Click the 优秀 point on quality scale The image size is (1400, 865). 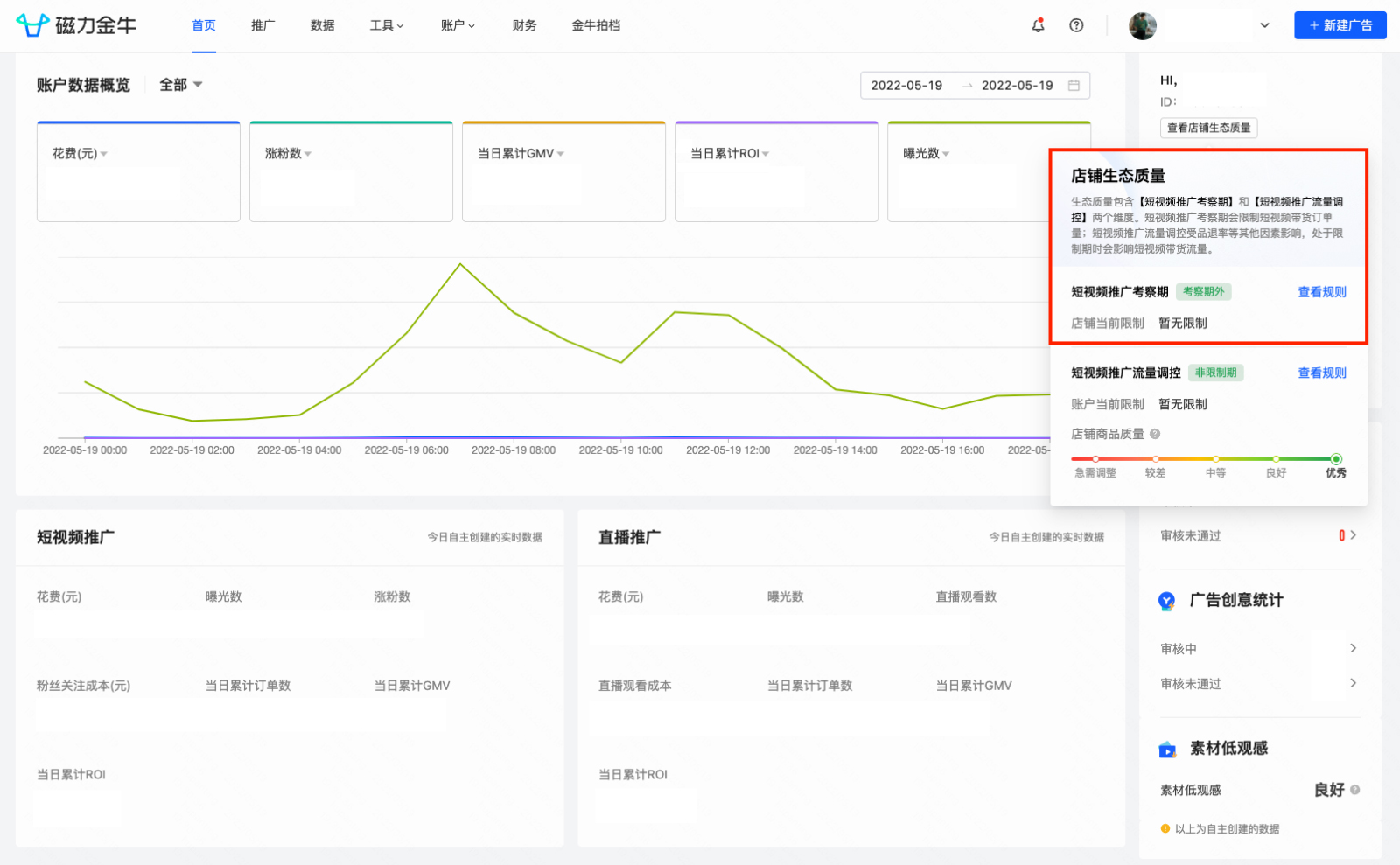(x=1335, y=459)
